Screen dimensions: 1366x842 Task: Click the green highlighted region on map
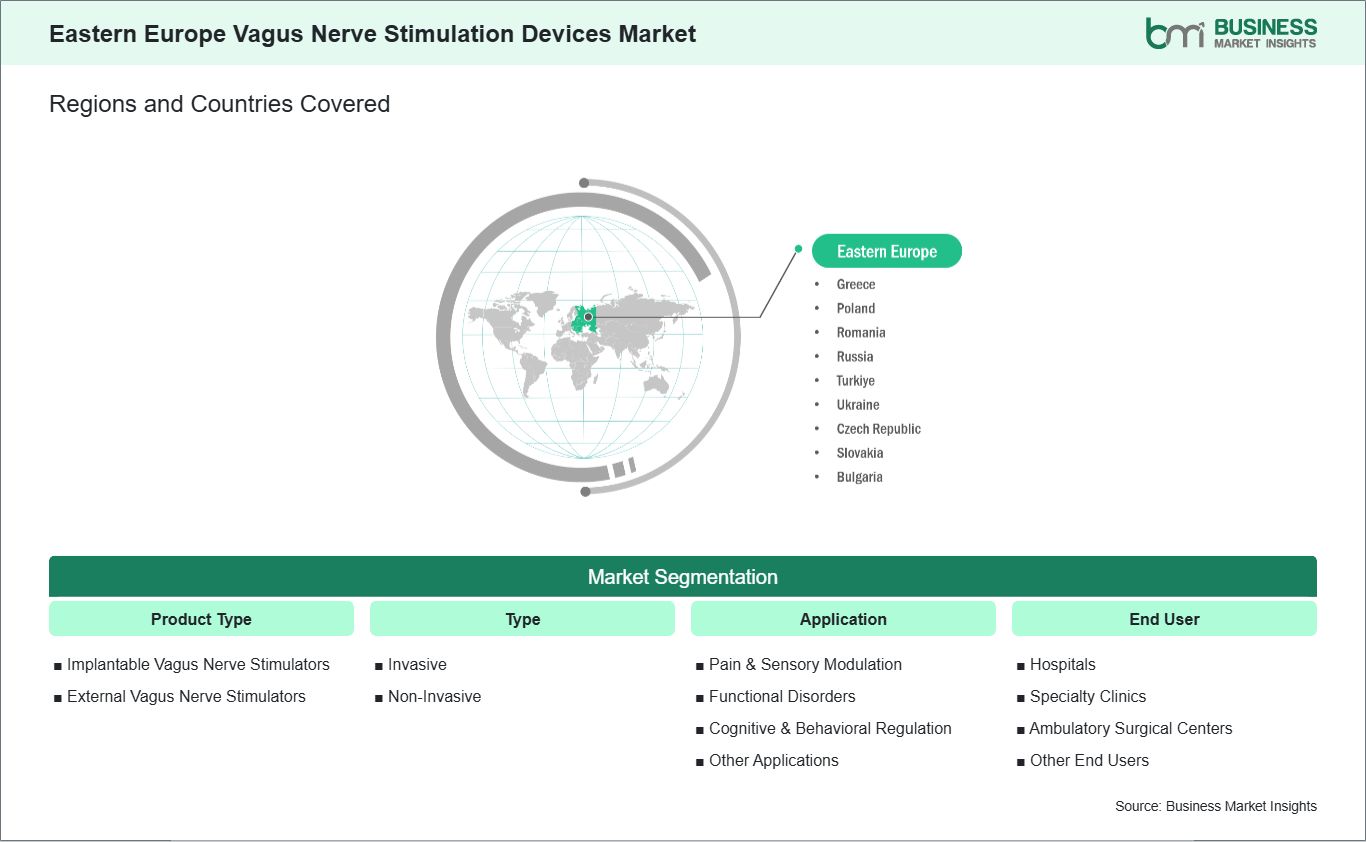583,318
